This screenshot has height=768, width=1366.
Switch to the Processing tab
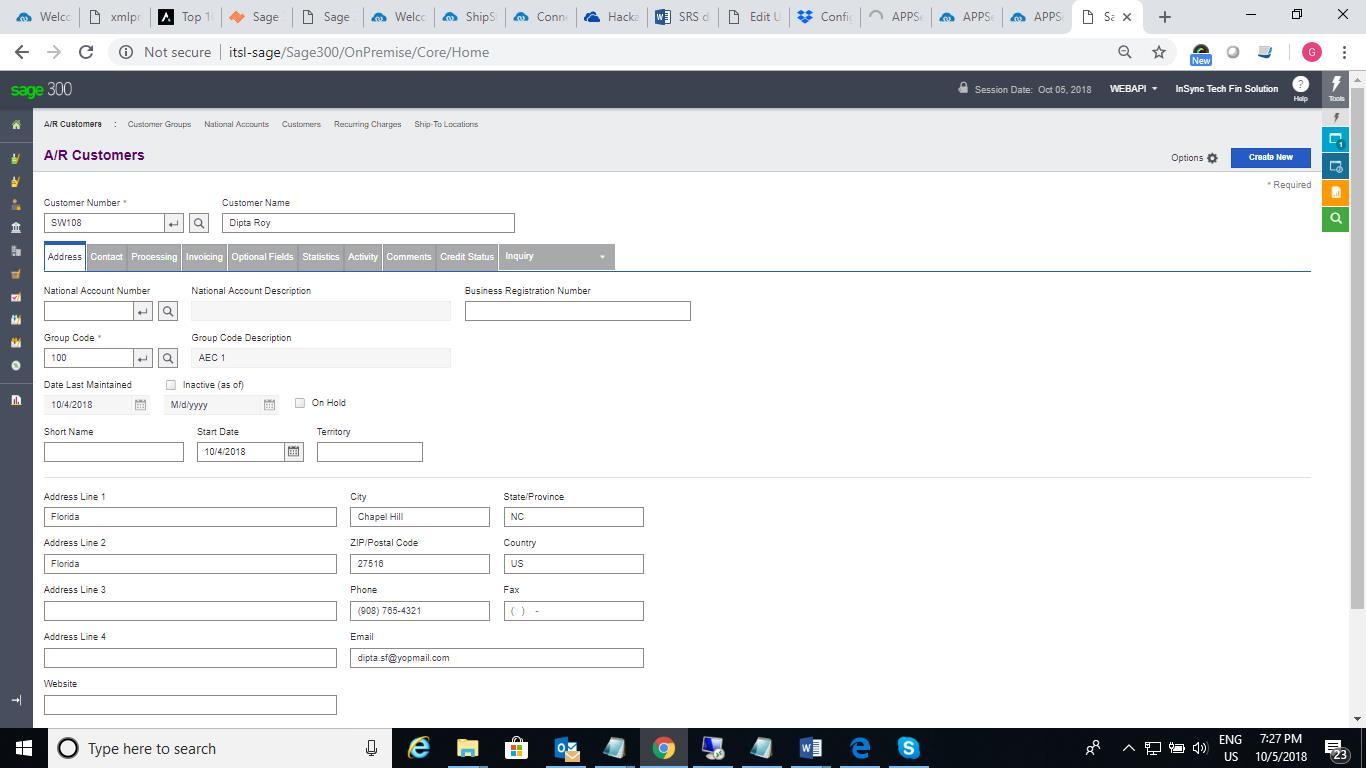click(154, 257)
